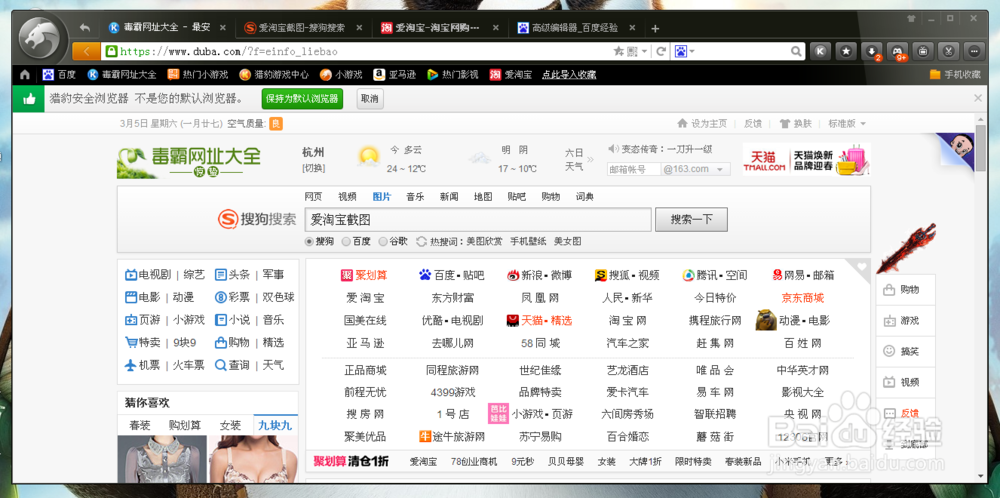This screenshot has width=1000, height=498.
Task: Open the 爱淘宝 link in the site grid
Action: click(x=365, y=298)
